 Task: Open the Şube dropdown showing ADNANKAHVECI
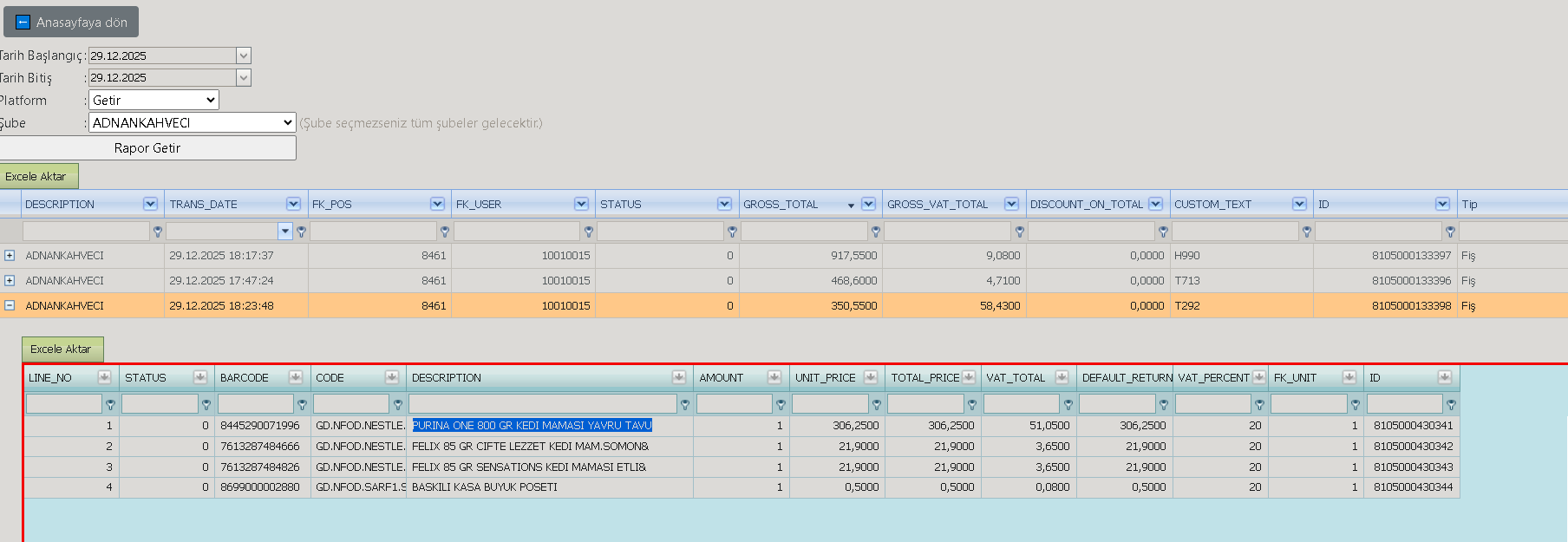[x=192, y=122]
